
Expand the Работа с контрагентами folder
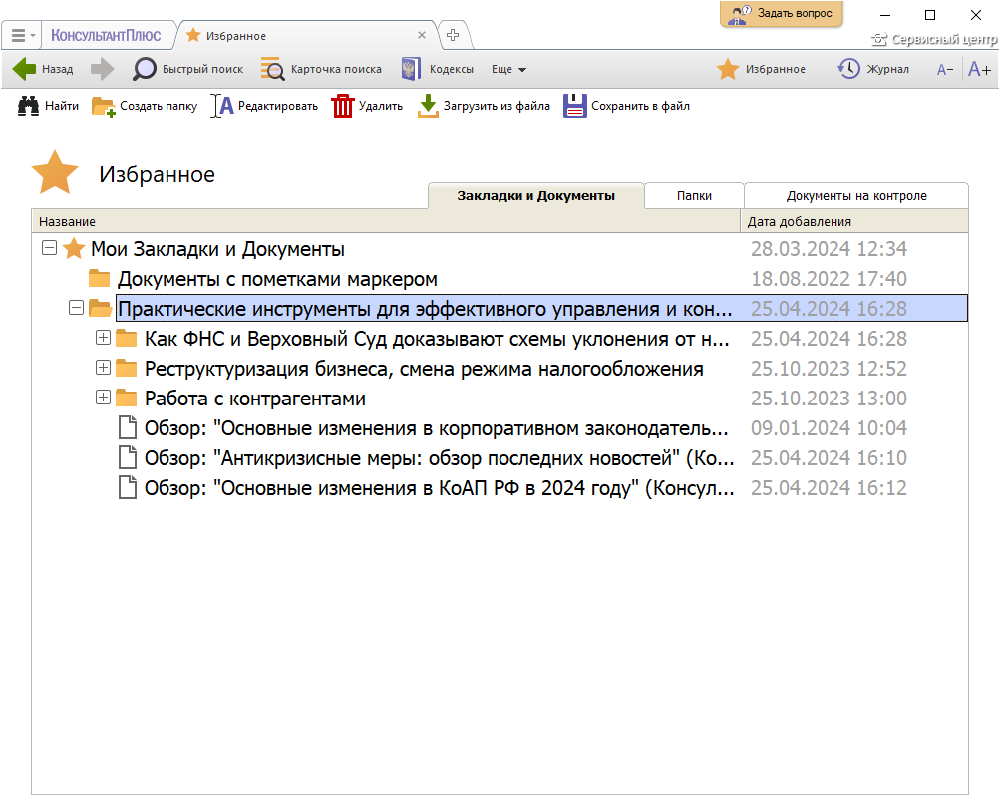click(x=103, y=397)
